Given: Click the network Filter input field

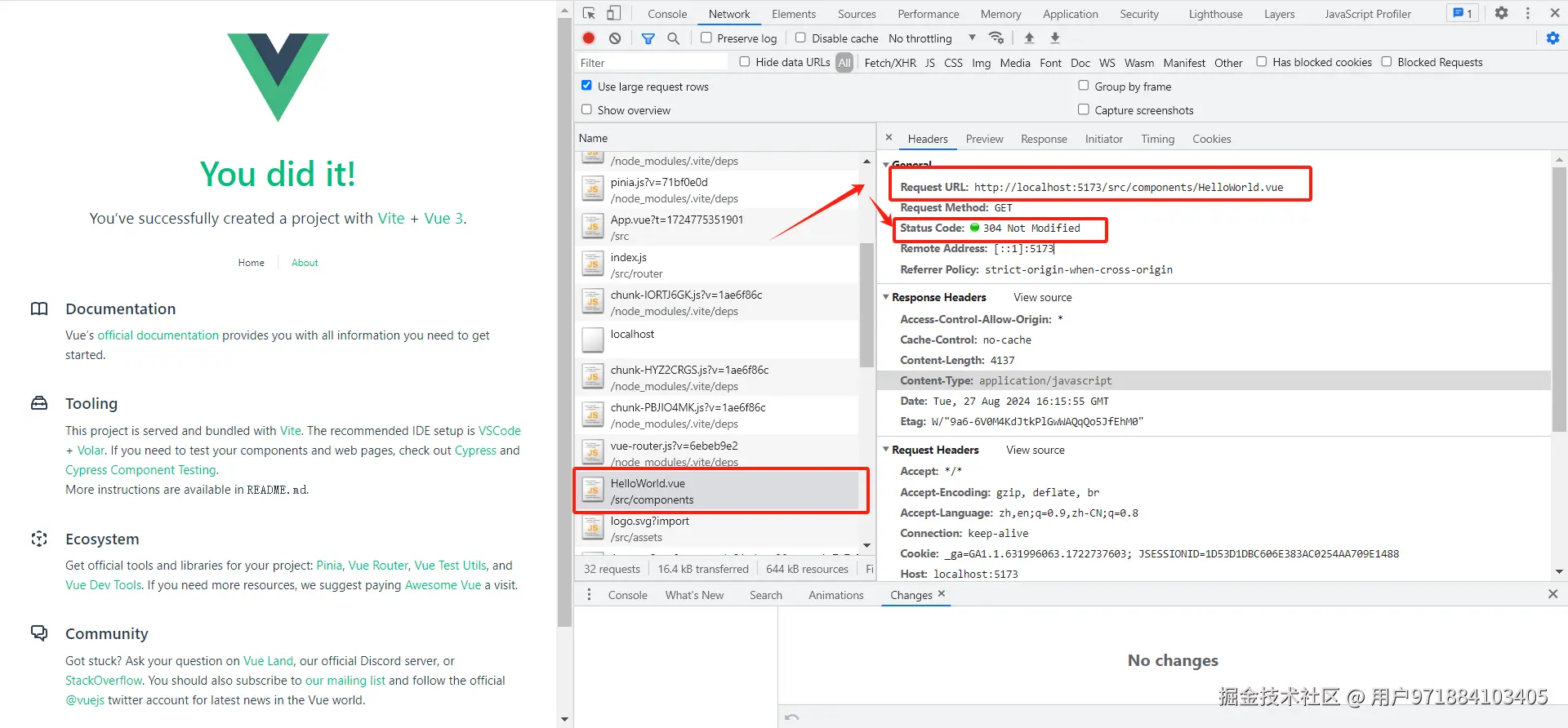Looking at the screenshot, I should click(652, 63).
